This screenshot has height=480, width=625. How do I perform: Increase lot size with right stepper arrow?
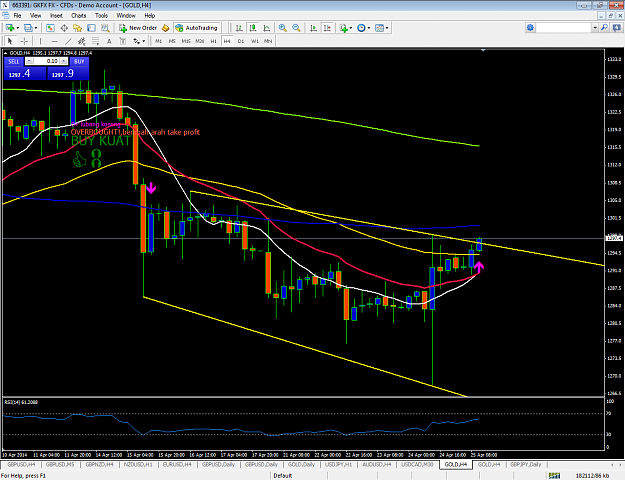[63, 61]
